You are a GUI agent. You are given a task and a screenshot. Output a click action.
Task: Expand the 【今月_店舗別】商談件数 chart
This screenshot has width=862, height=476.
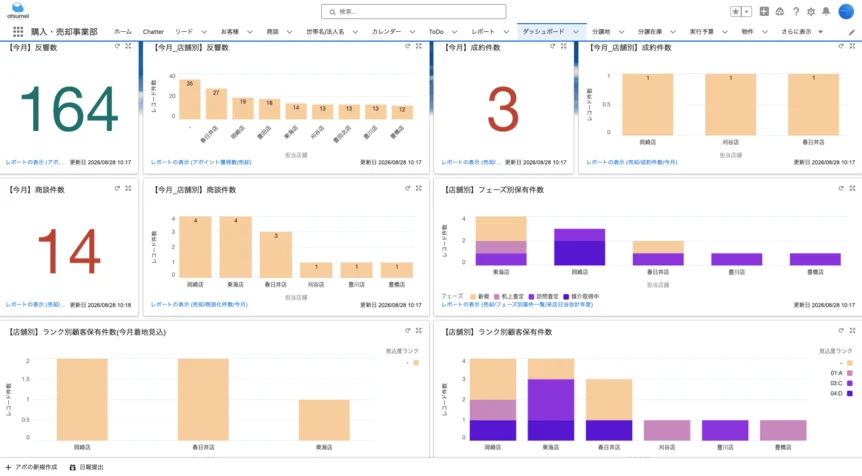(x=418, y=189)
